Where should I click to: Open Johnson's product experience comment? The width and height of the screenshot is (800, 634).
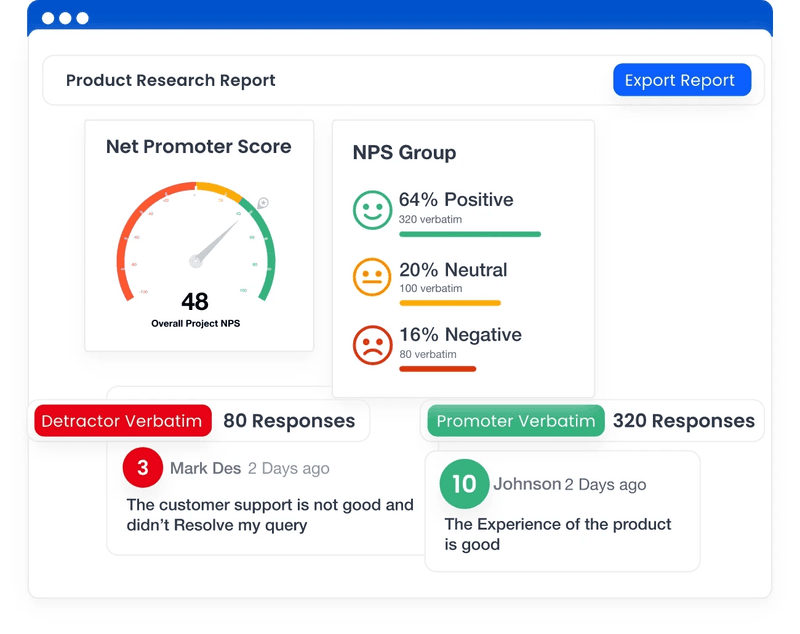557,534
